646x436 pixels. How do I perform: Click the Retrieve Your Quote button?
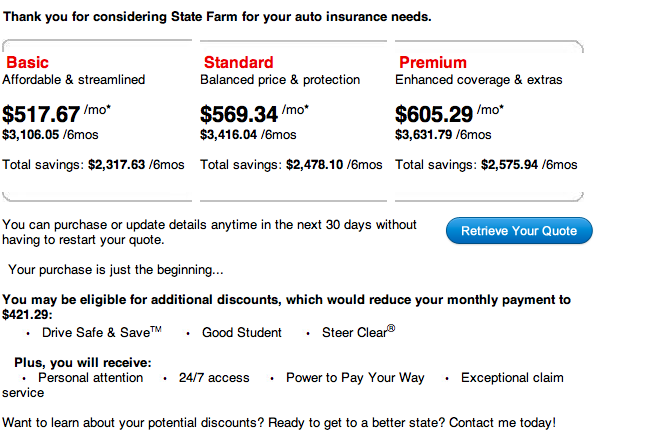(x=519, y=231)
